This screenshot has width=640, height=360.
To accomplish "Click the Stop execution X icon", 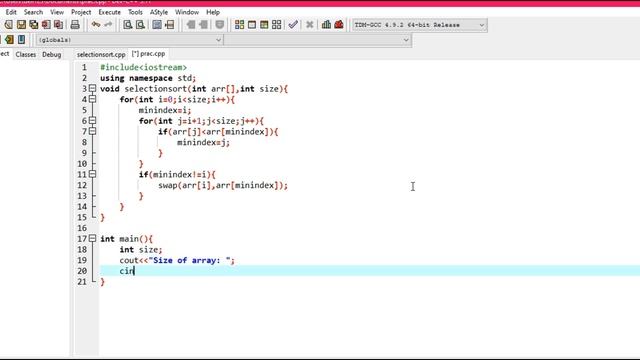I will pos(310,25).
